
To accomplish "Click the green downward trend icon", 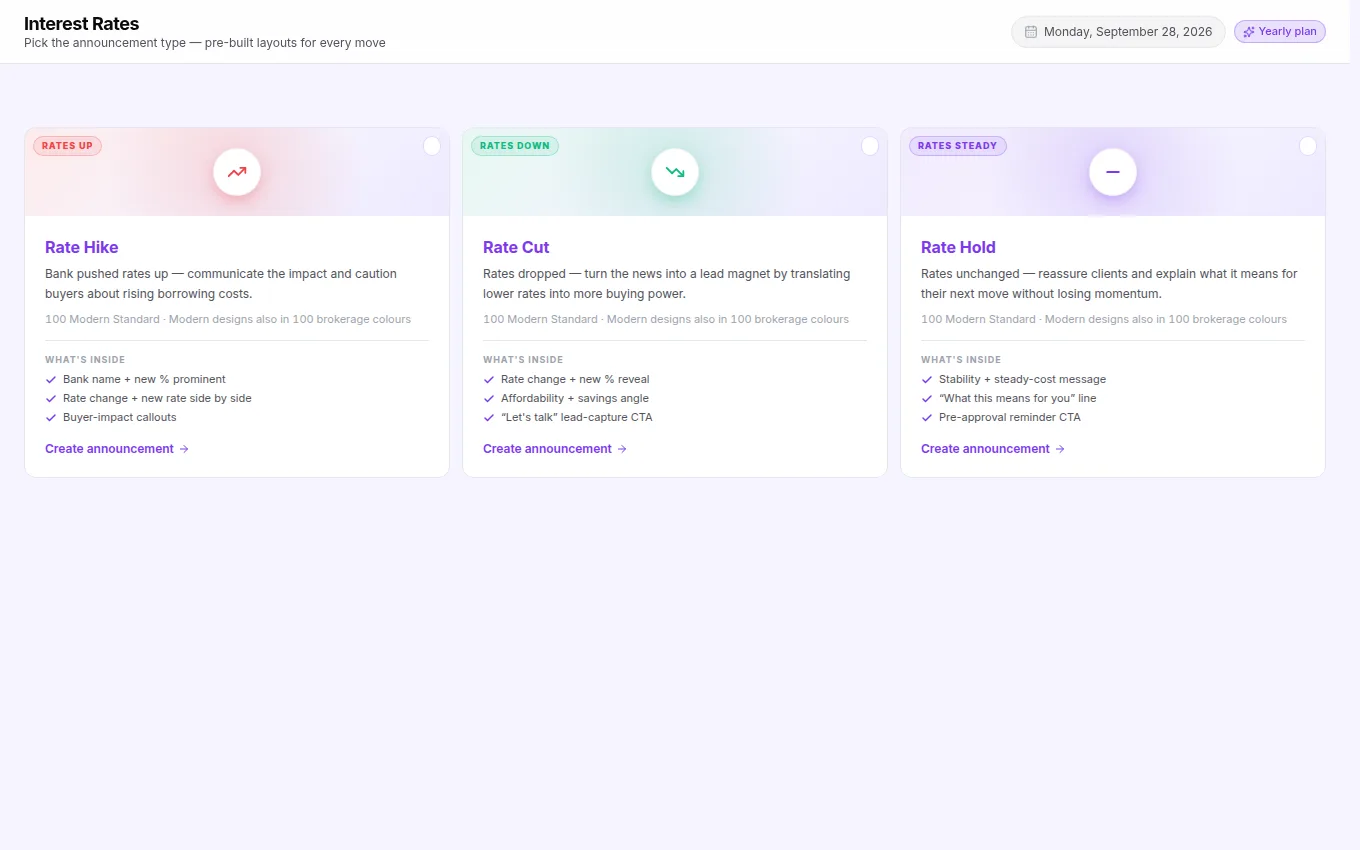I will [x=675, y=172].
